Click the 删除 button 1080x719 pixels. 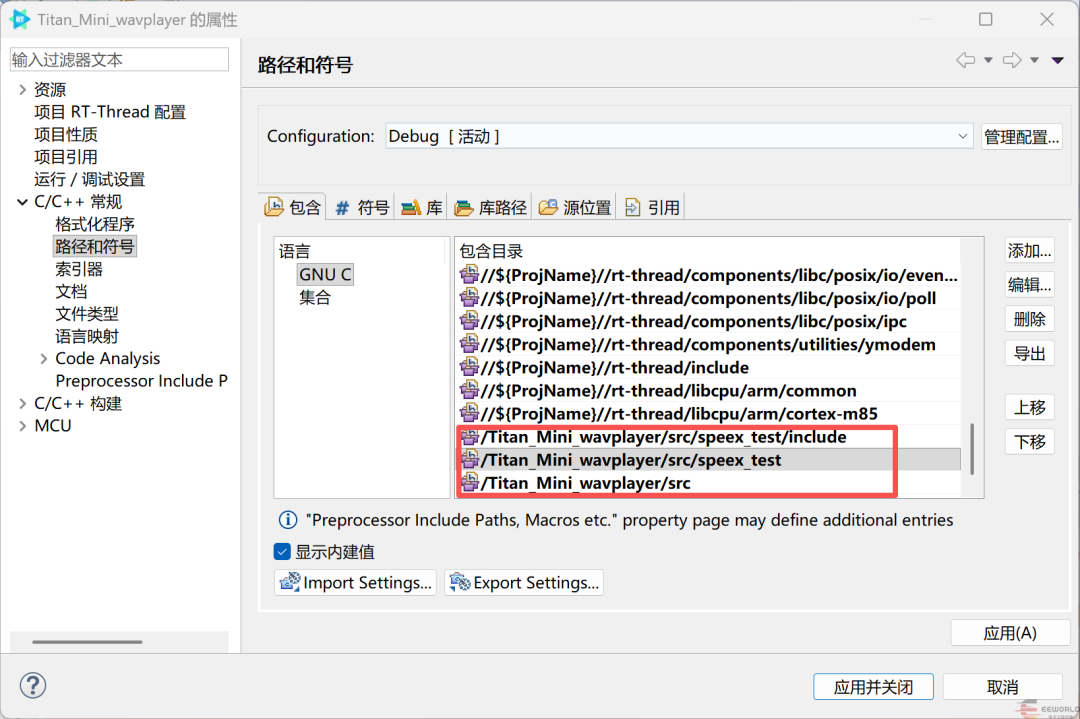(x=1030, y=319)
